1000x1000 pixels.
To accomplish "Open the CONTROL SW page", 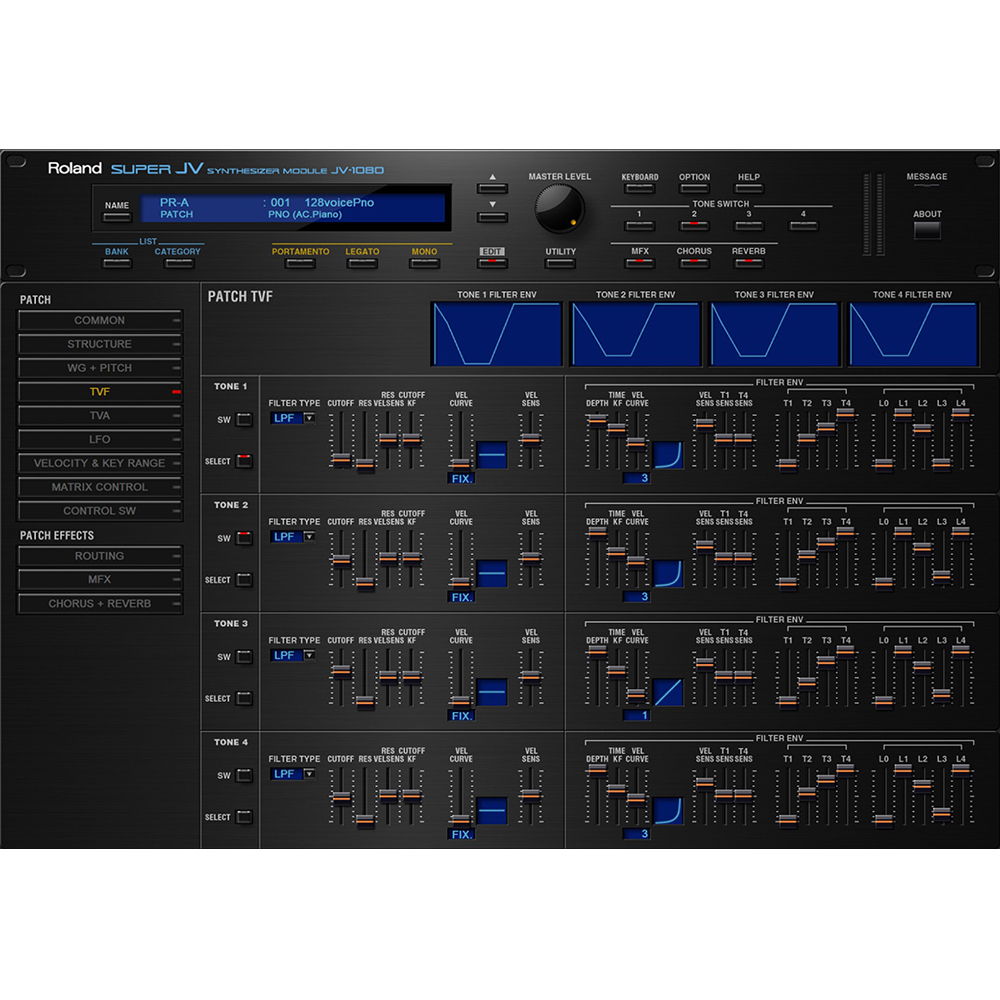I will click(x=100, y=511).
